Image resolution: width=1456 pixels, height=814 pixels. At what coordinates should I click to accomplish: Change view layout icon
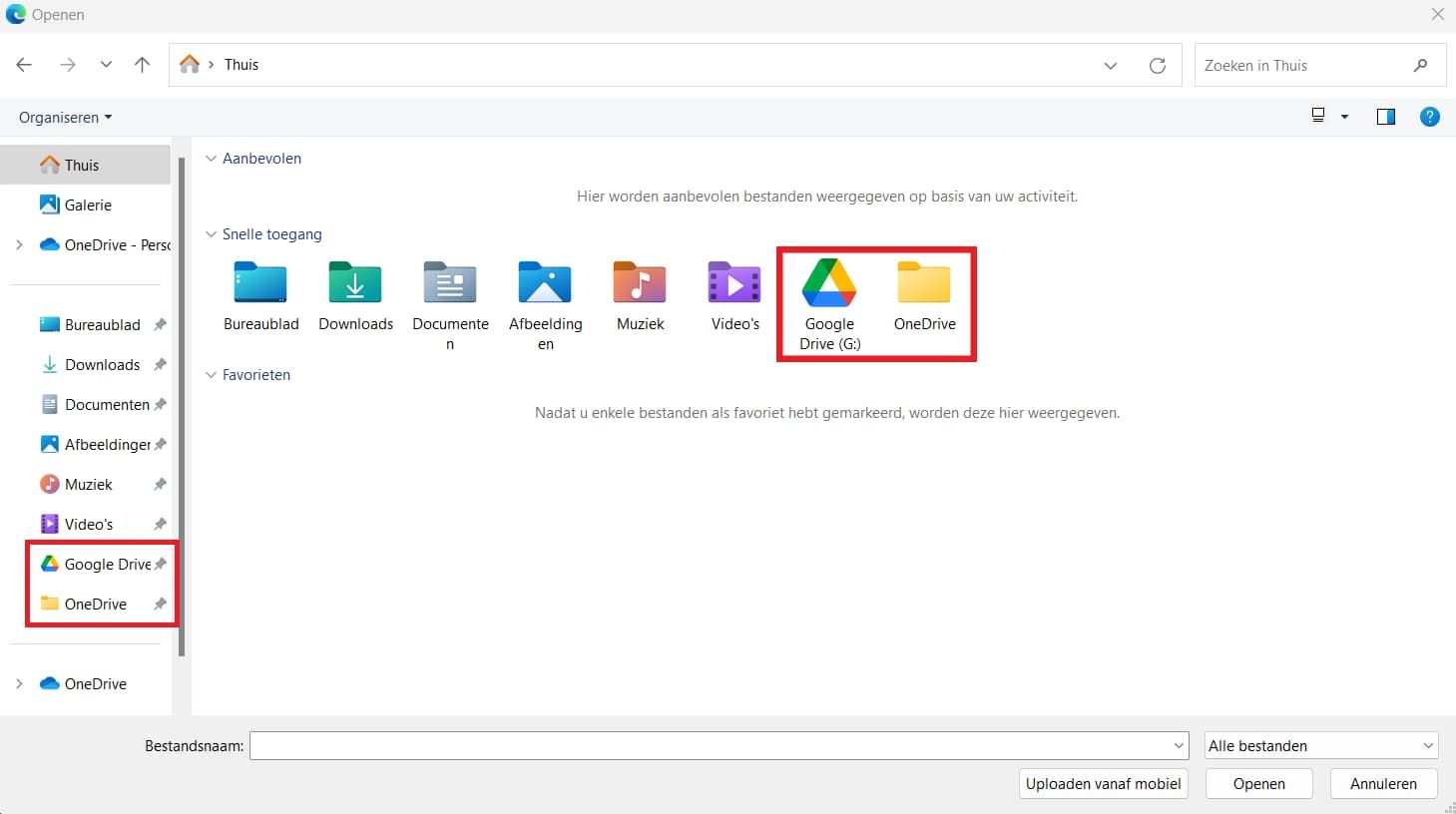1318,116
